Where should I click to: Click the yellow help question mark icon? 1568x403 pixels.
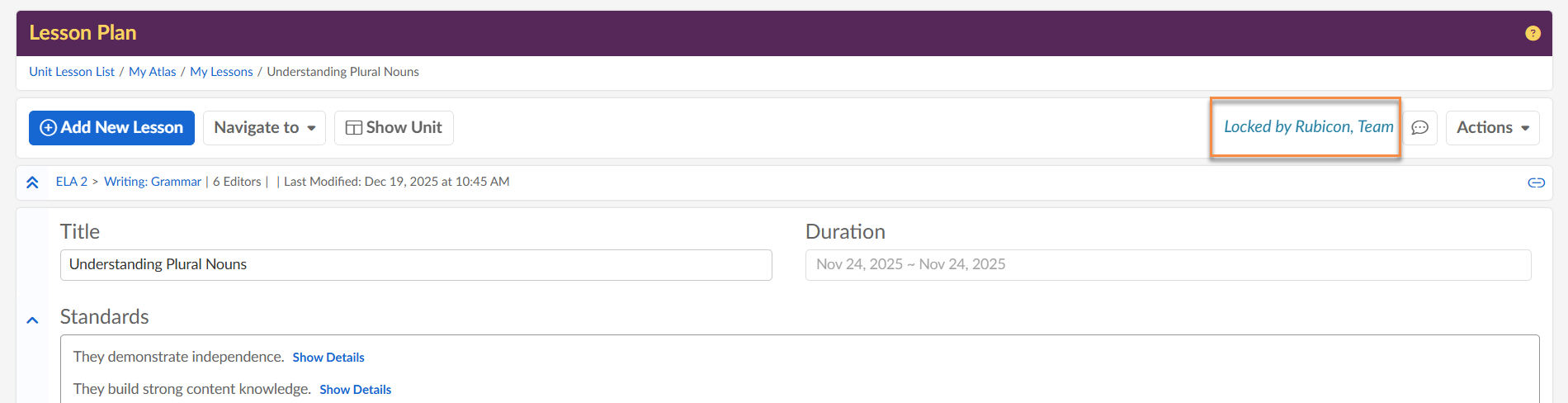click(x=1533, y=33)
